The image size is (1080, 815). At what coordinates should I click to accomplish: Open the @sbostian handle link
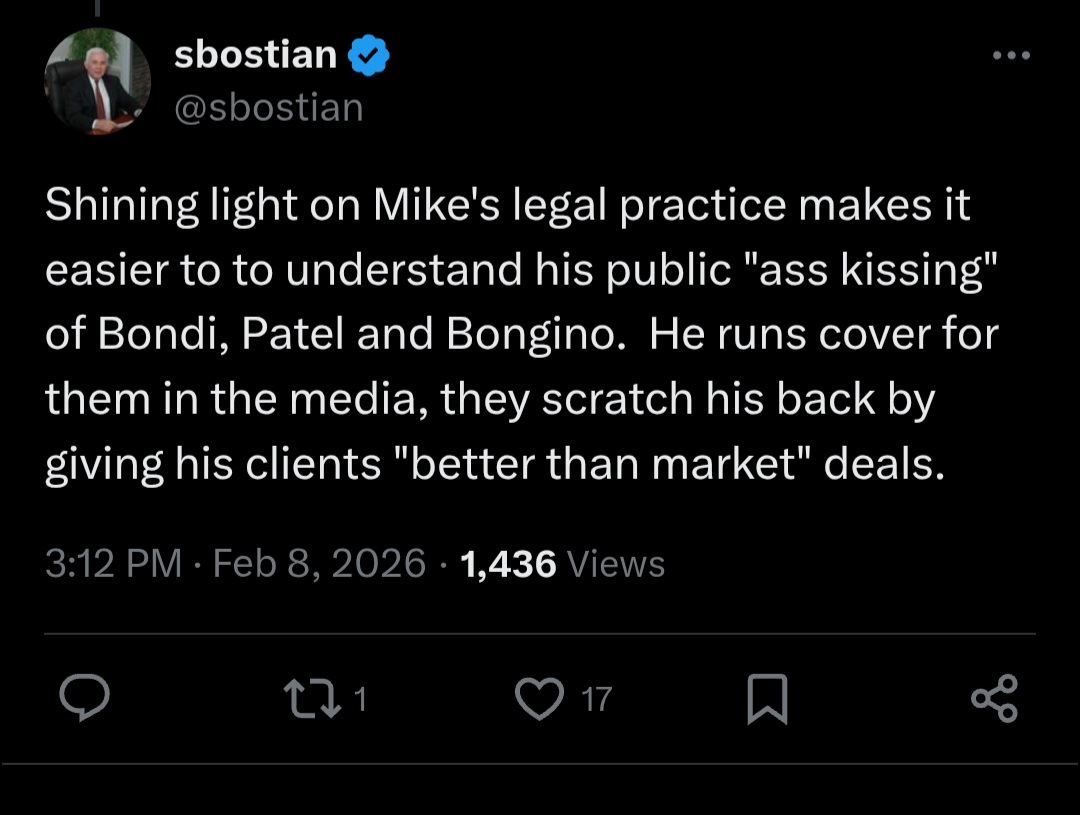click(268, 107)
